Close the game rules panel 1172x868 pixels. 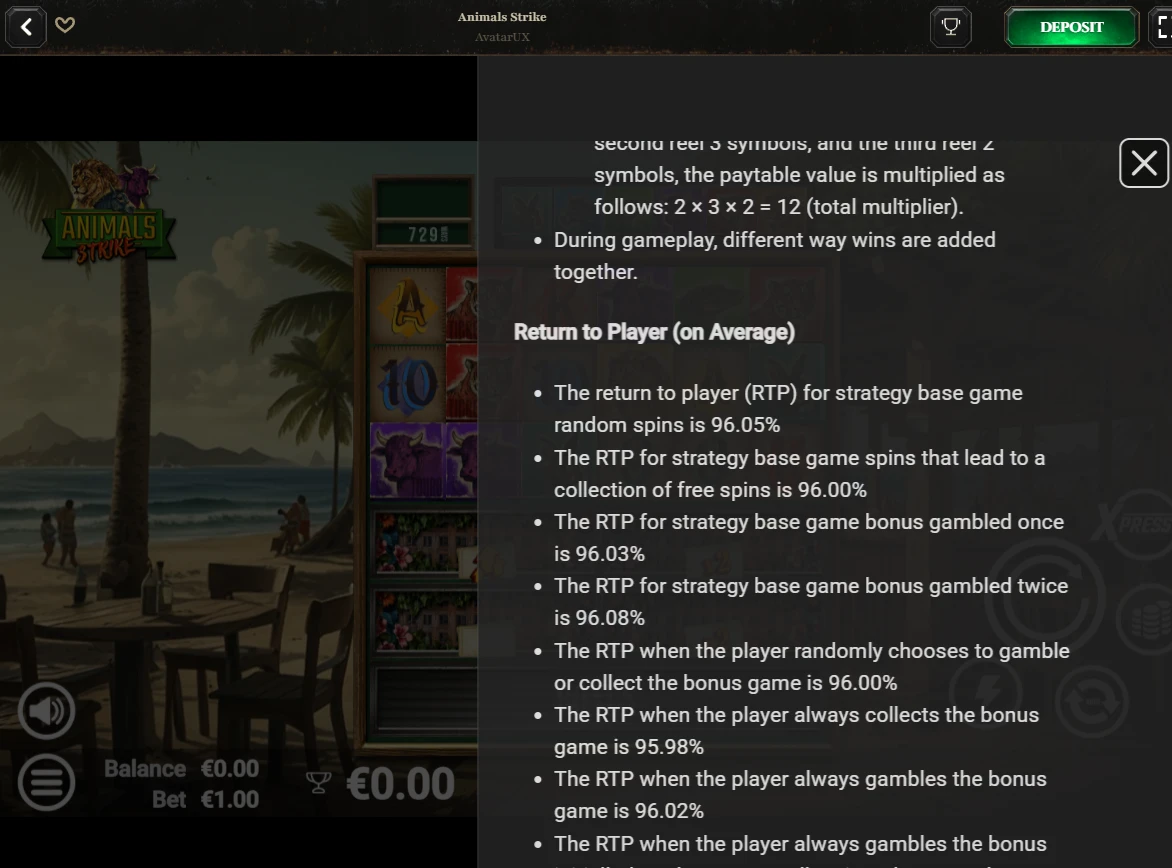pyautogui.click(x=1144, y=163)
